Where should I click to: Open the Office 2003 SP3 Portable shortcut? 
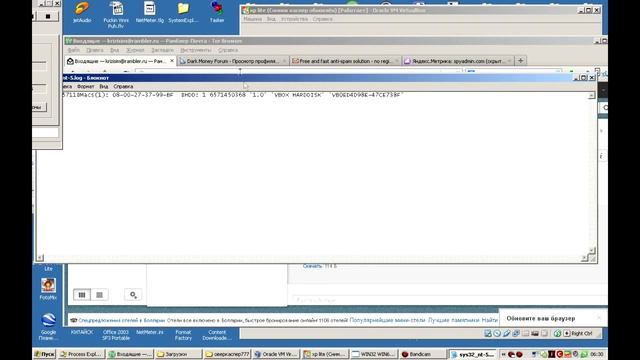click(116, 335)
